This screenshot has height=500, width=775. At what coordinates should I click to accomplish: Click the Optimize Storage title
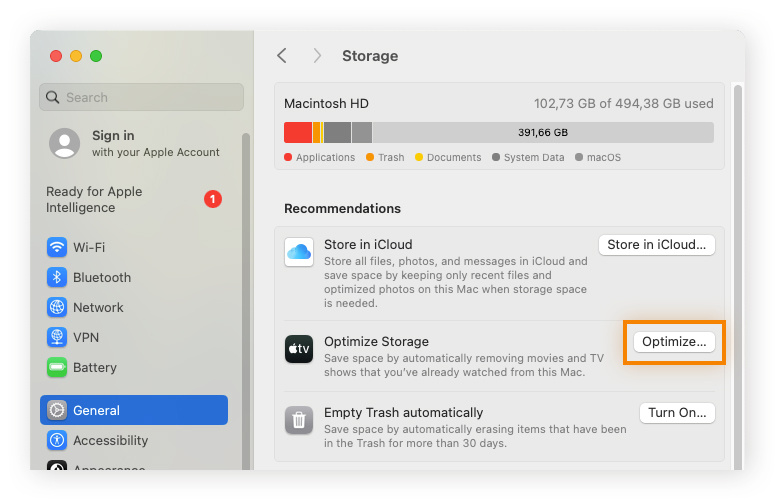click(x=376, y=341)
